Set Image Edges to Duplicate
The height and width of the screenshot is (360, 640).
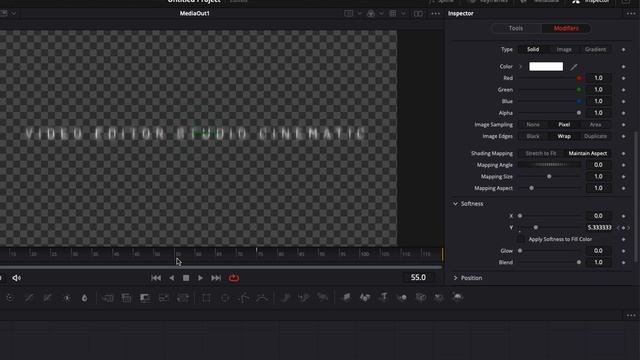(595, 136)
